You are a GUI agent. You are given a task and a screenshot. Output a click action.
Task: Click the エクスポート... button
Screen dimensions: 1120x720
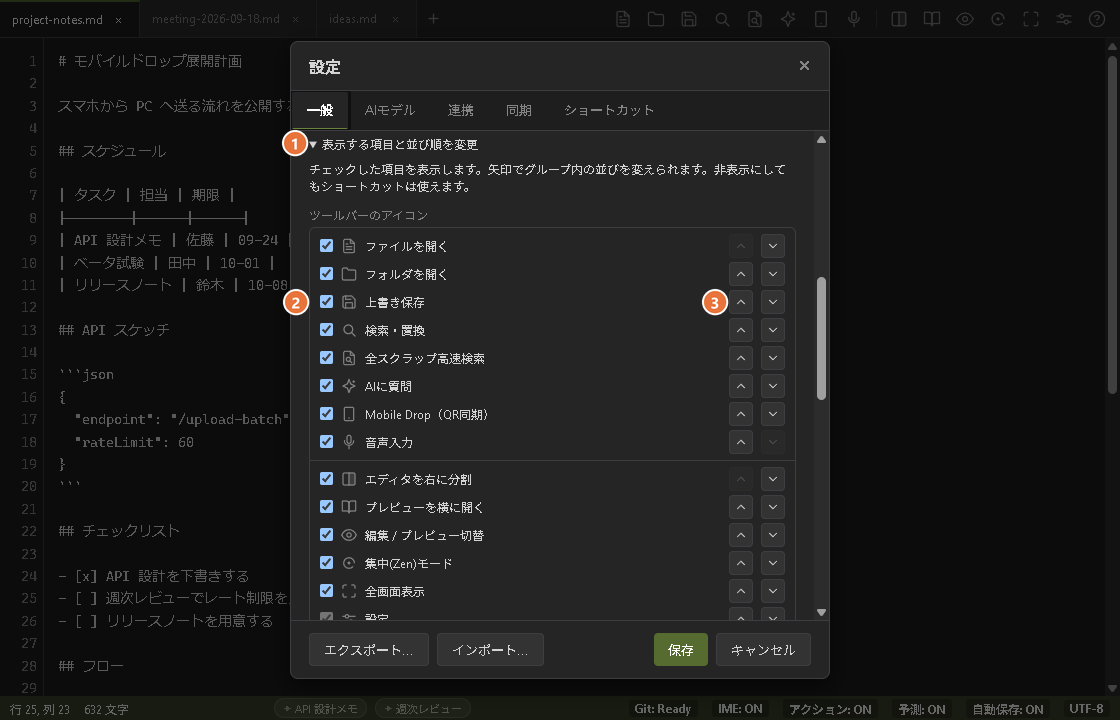pos(369,649)
